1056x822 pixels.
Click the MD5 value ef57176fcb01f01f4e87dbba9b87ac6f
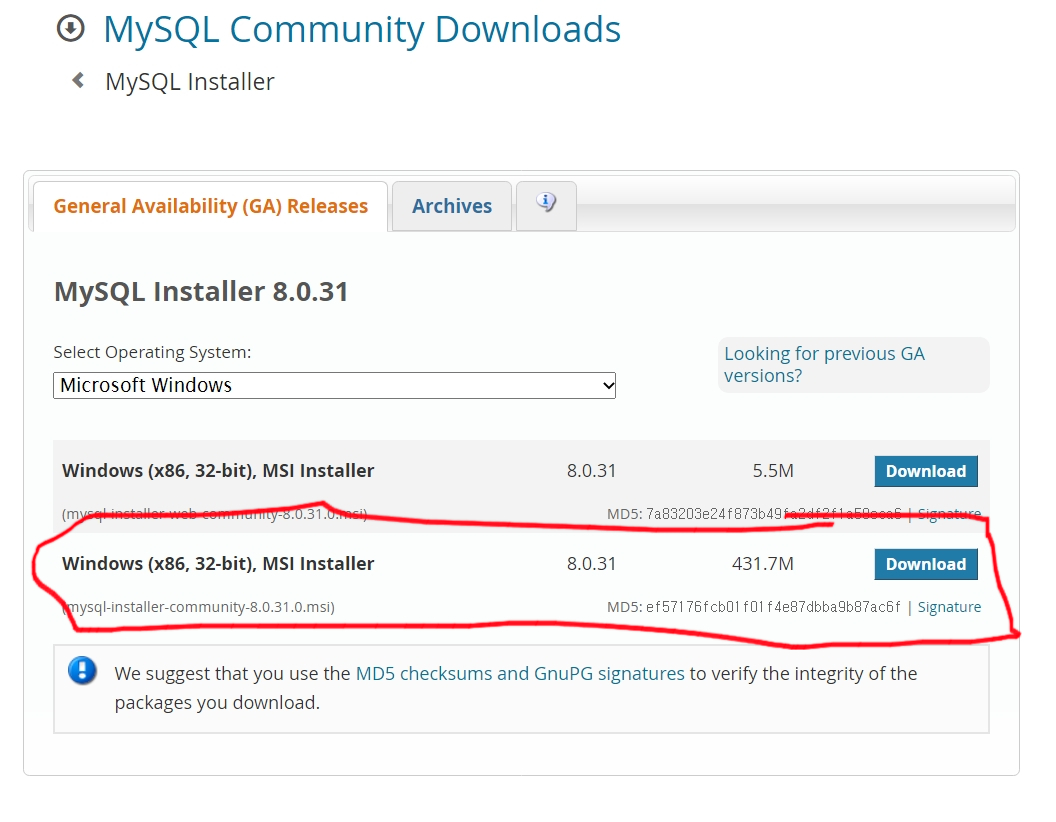click(x=773, y=607)
